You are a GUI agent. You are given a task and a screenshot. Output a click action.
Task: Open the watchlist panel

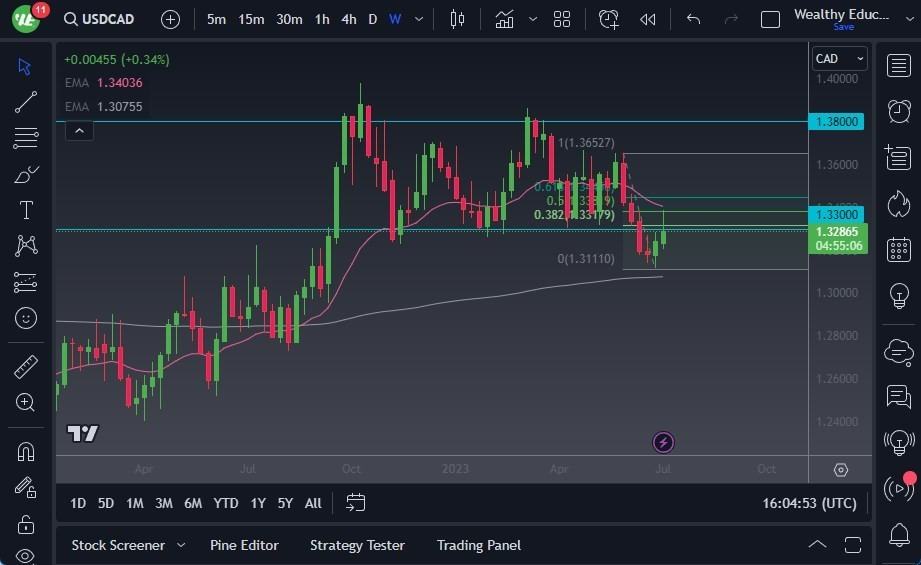click(x=899, y=65)
